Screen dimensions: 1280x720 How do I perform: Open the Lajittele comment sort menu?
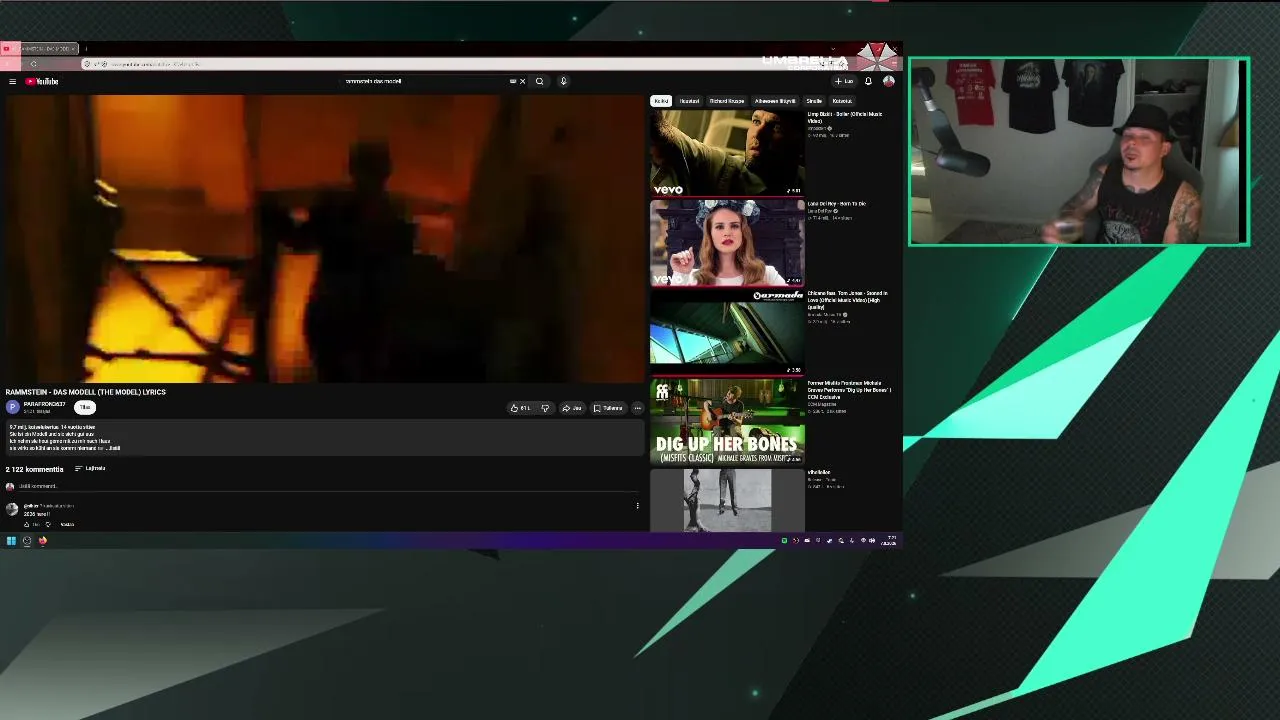(90, 469)
